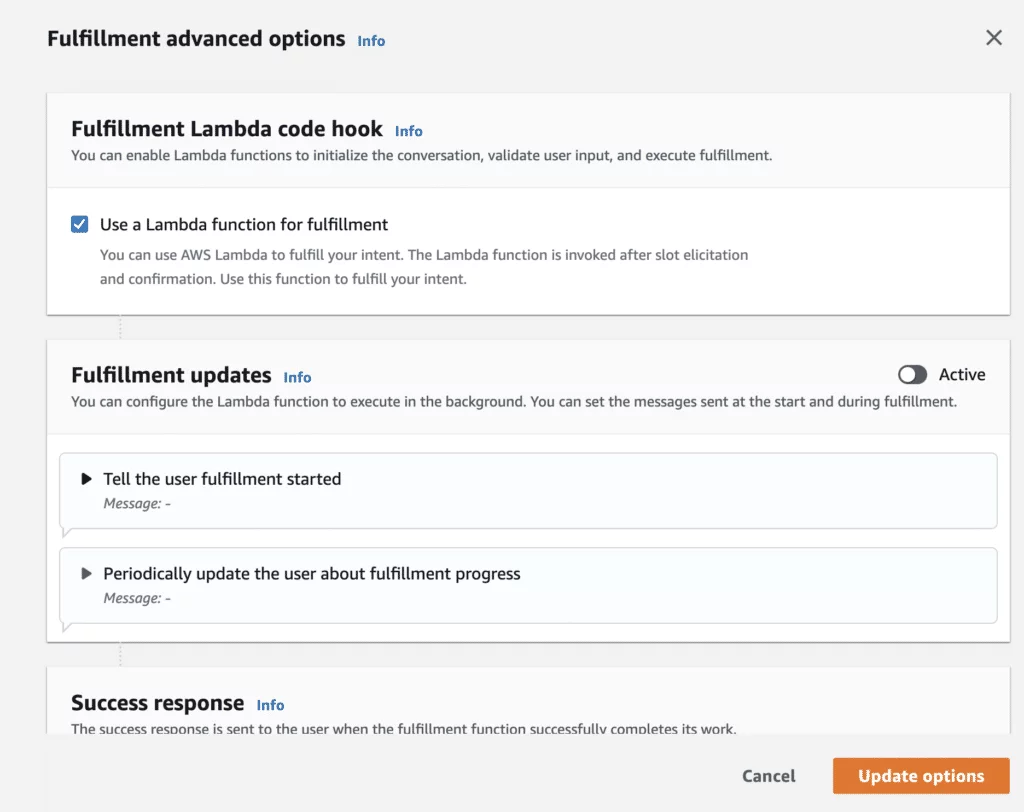Click Message: - text under Periodically update

[137, 598]
